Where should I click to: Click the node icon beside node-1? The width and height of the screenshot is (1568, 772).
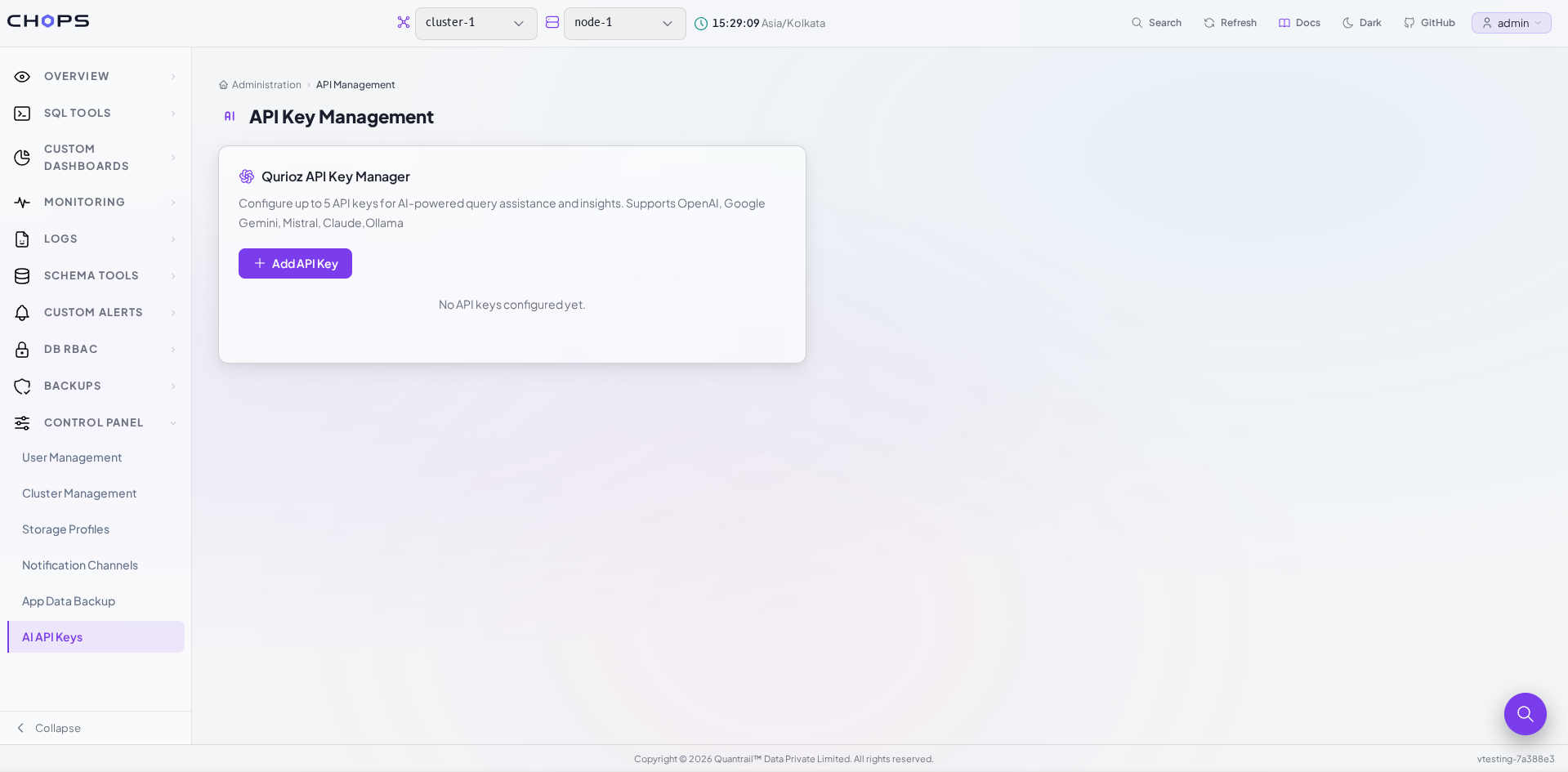(x=552, y=22)
